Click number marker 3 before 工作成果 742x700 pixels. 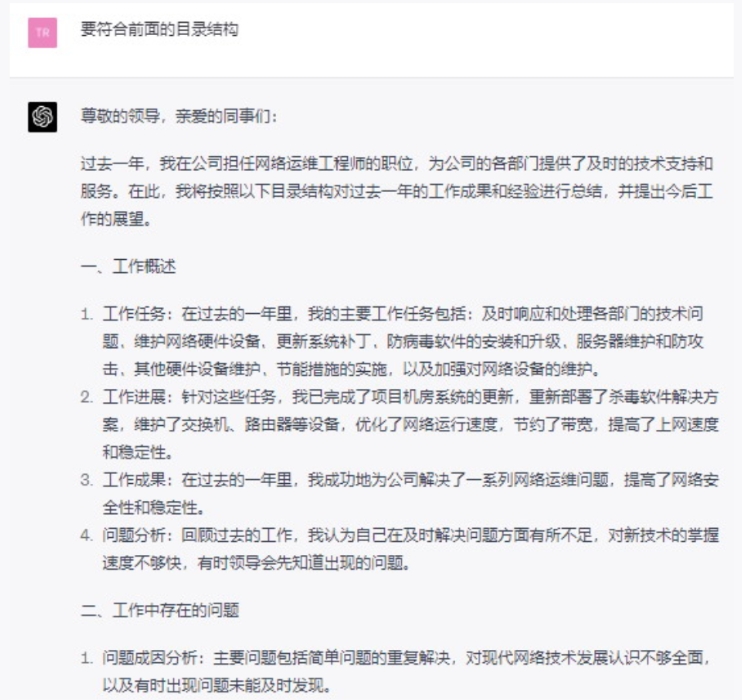[x=87, y=479]
